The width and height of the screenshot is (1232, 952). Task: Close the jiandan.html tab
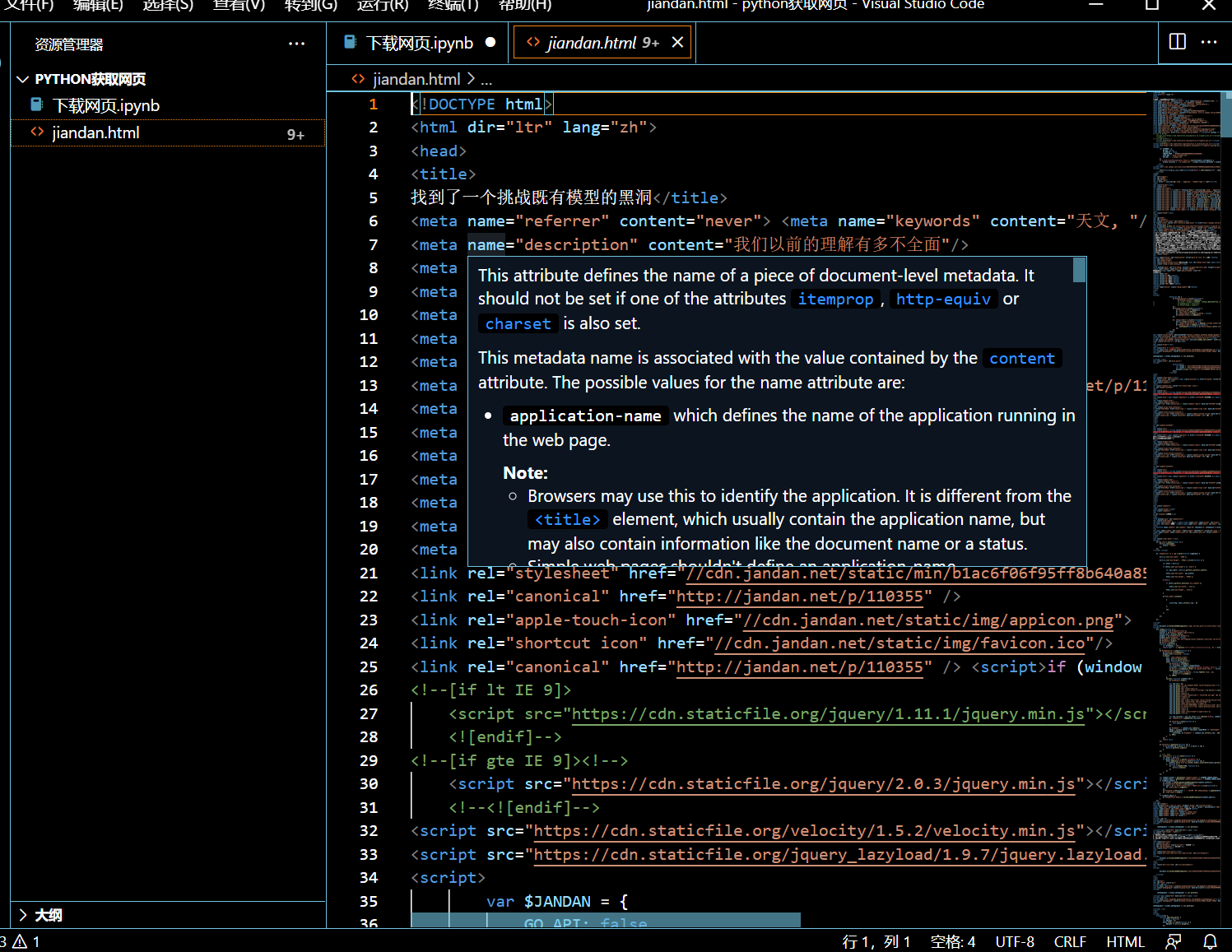[677, 43]
